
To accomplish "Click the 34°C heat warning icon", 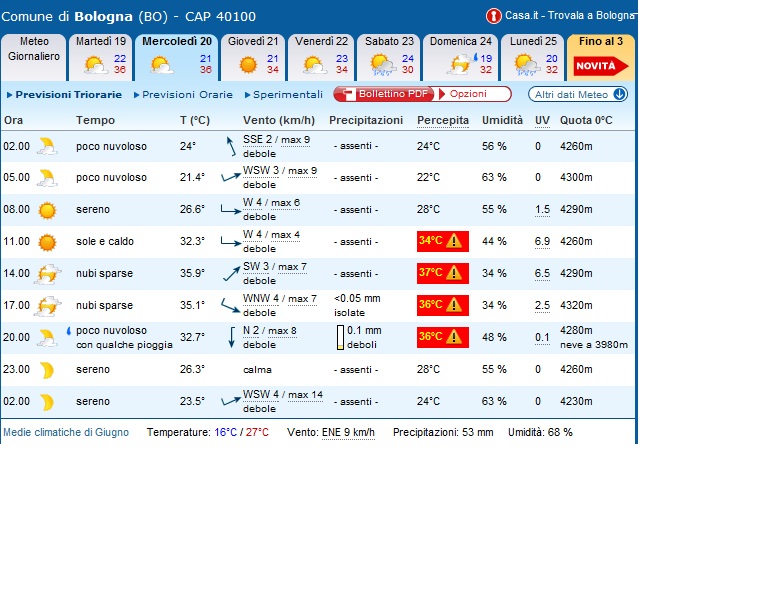I will [455, 241].
